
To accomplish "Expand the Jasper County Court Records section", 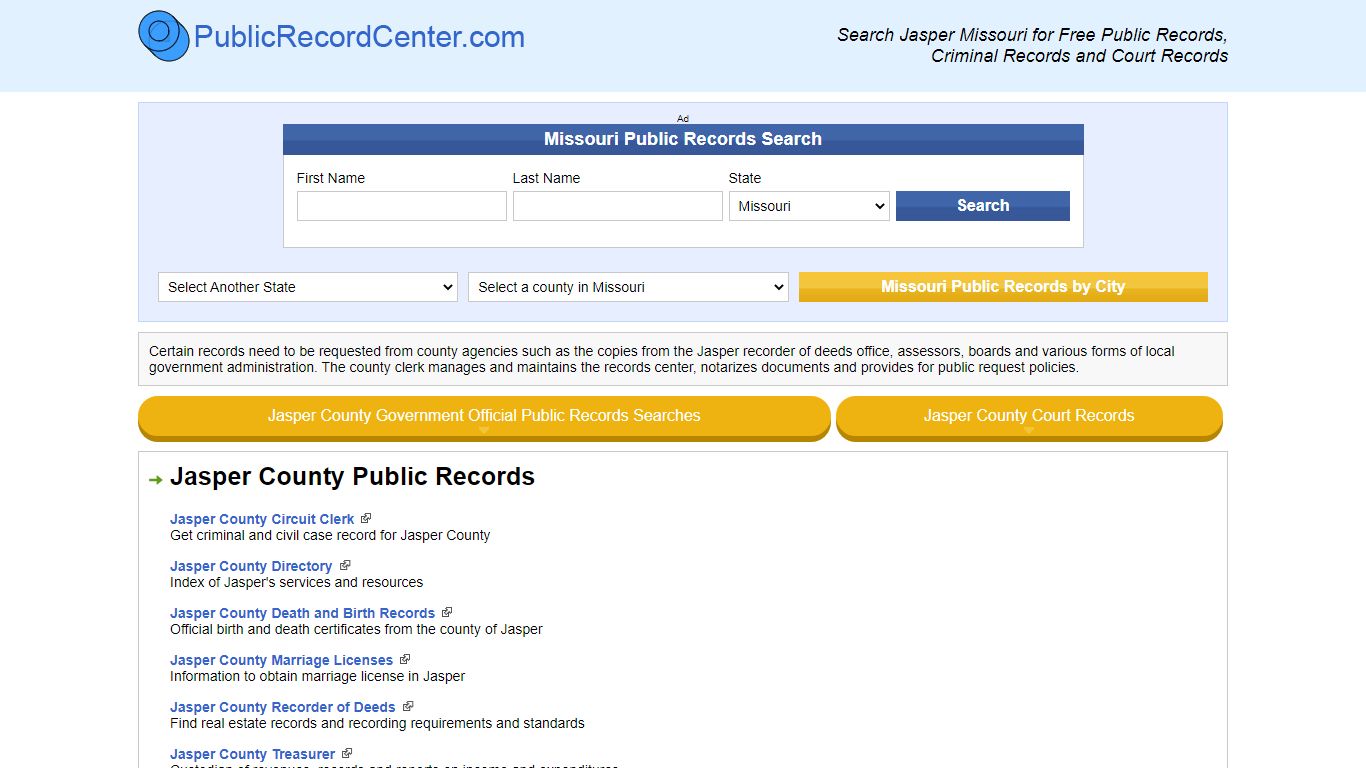I will click(1029, 417).
